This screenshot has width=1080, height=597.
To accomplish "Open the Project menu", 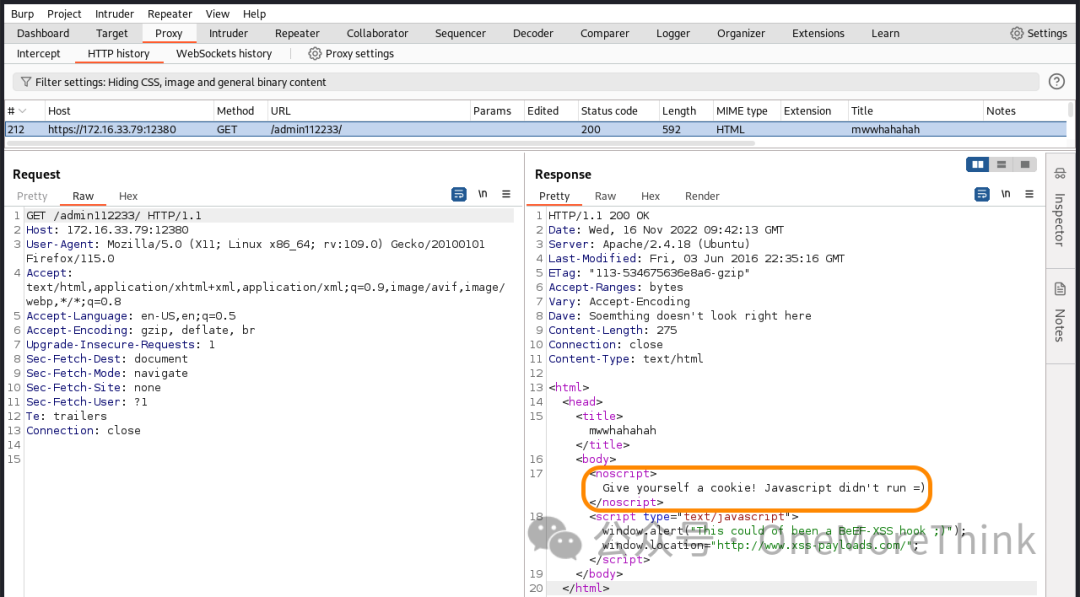I will pos(64,14).
